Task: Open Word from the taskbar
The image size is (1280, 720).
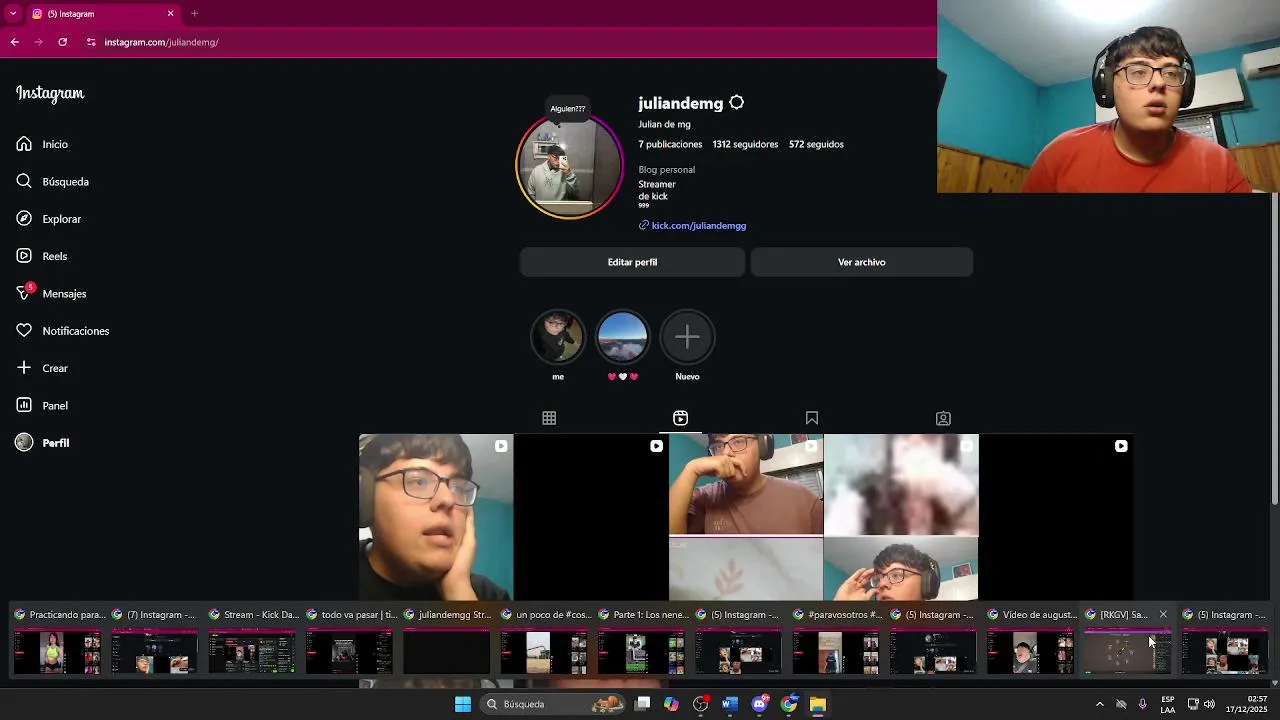Action: click(x=730, y=704)
